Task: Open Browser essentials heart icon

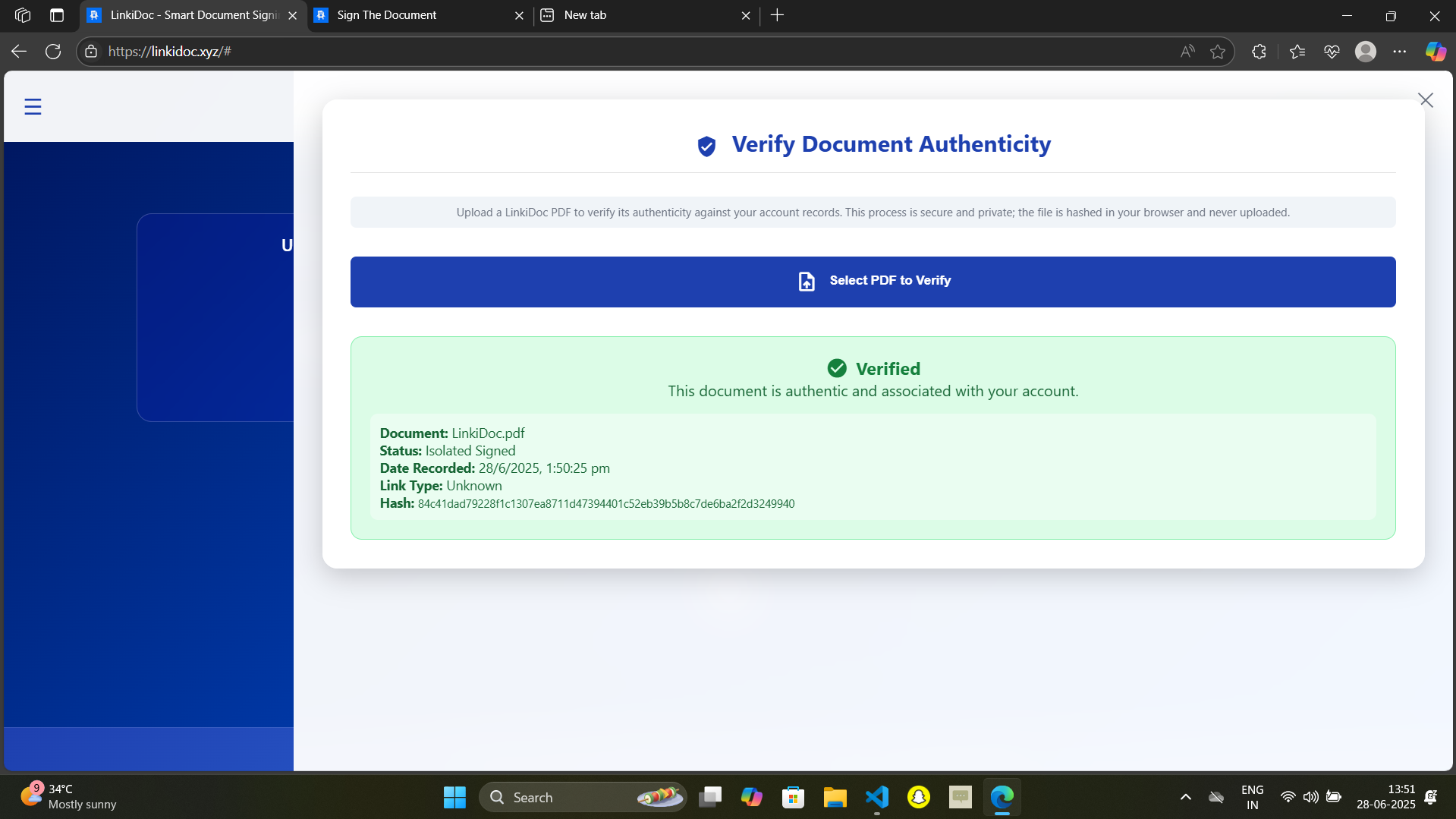Action: (1332, 52)
